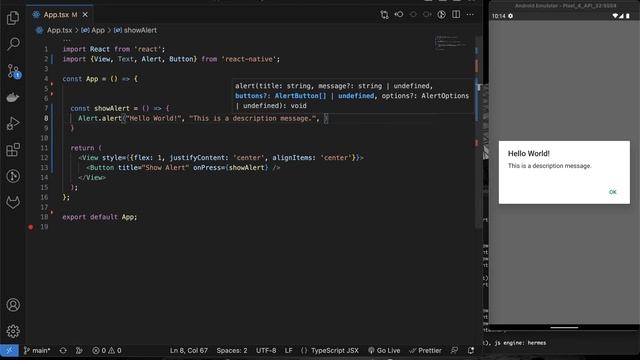Select the App.tsx editor tab
Screen dimensions: 640x360
click(60, 15)
